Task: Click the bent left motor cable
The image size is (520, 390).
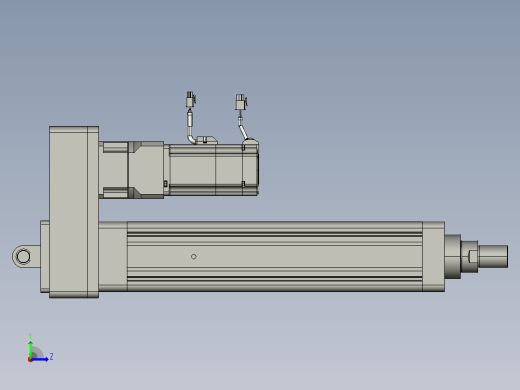Action: 191,128
